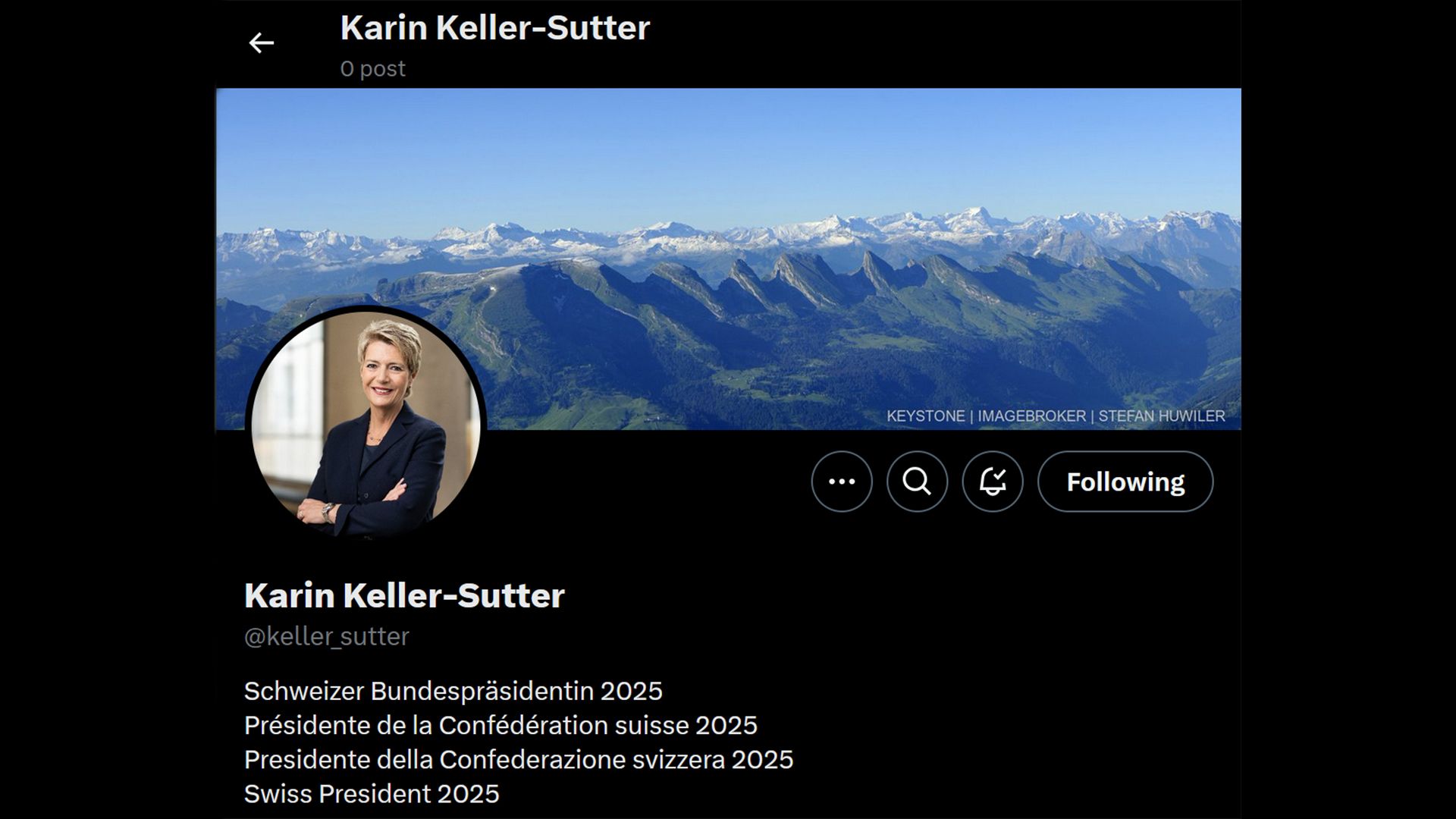Click the IMAGEBROKER credit on the banner
This screenshot has width=1456, height=819.
[1031, 416]
